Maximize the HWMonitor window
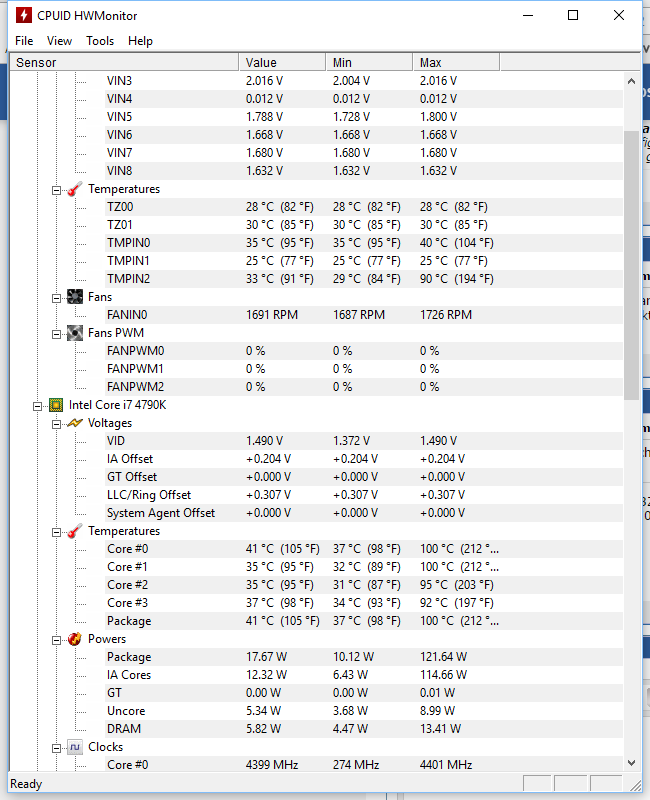650x800 pixels. pyautogui.click(x=573, y=15)
